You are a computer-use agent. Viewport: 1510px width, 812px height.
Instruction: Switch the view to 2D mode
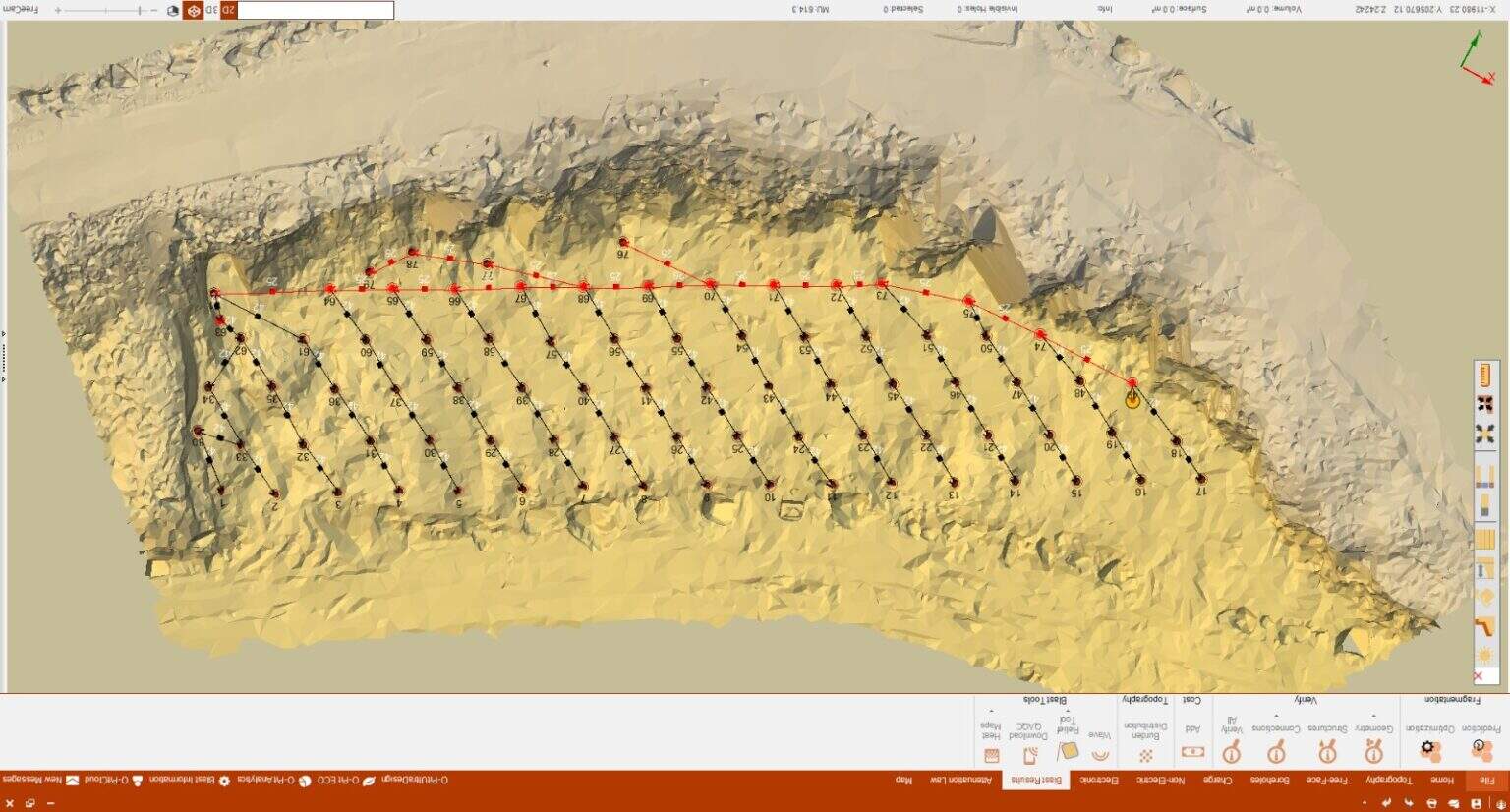click(x=229, y=10)
